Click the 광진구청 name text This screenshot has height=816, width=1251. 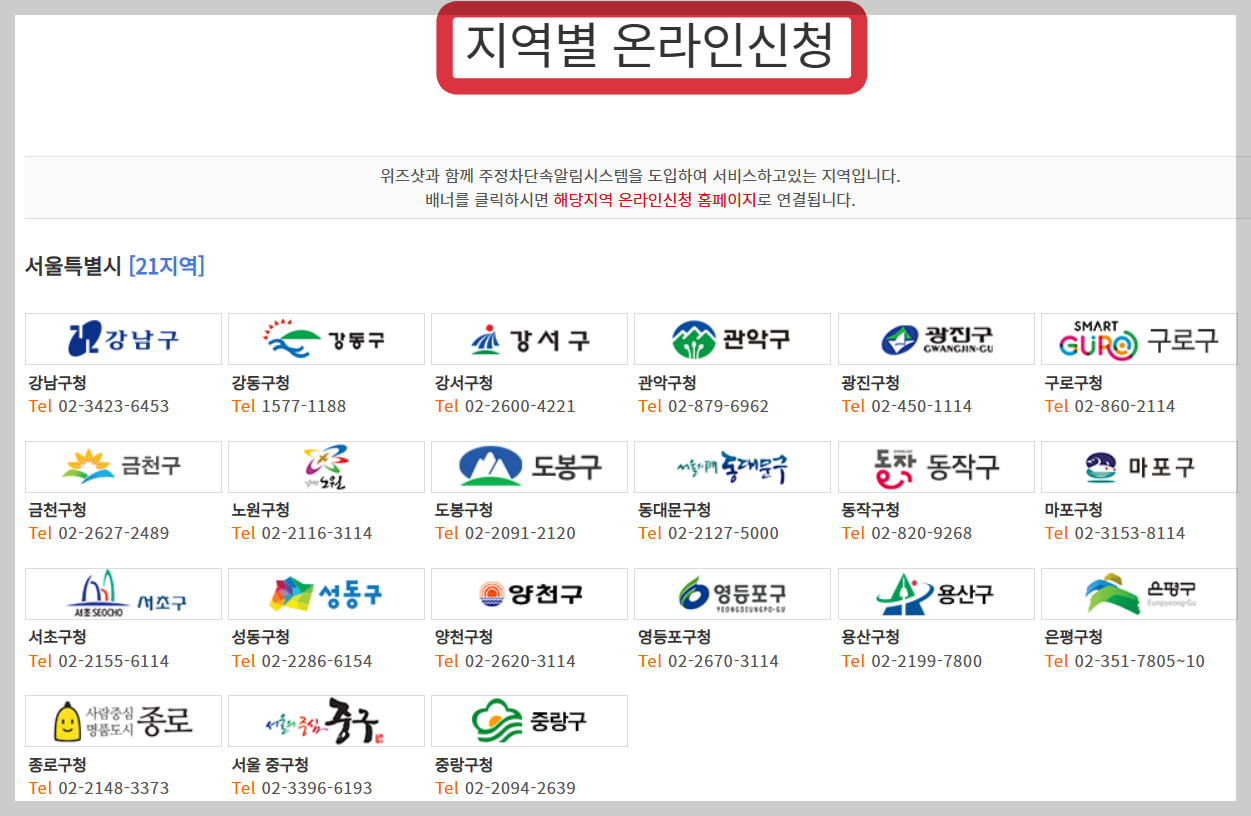coord(871,383)
